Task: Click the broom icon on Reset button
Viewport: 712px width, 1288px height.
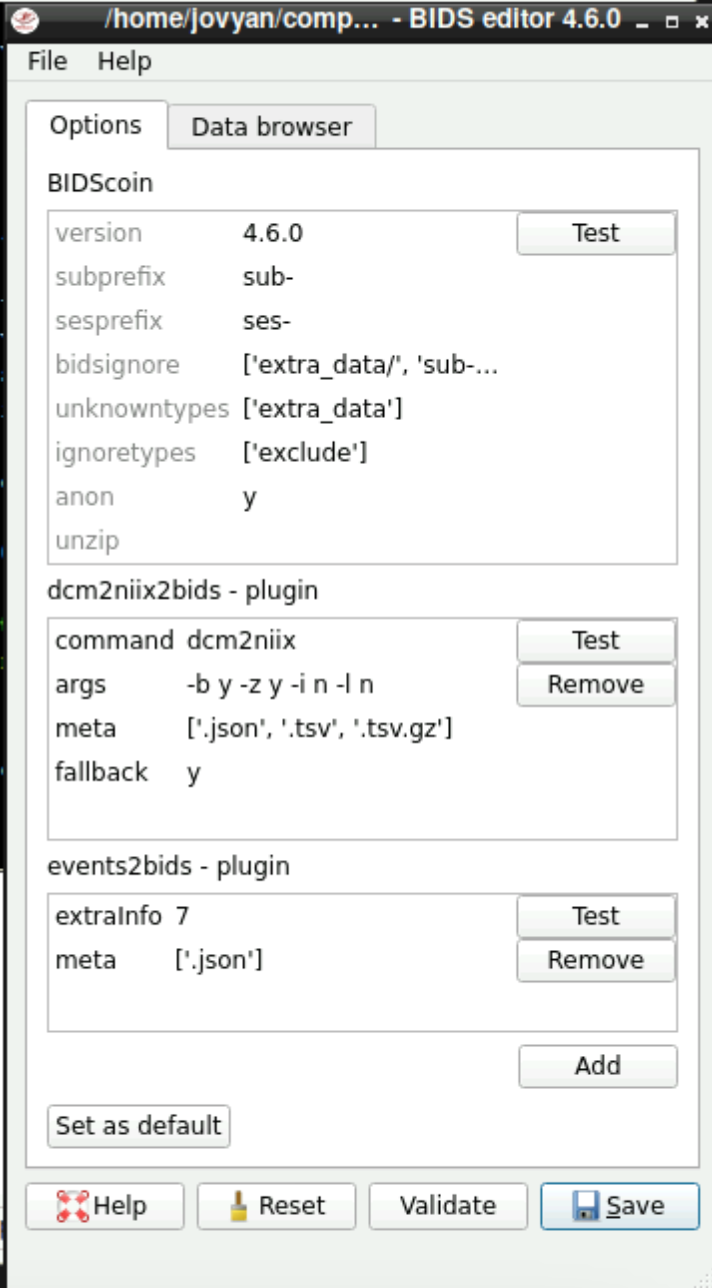Action: coord(239,1206)
